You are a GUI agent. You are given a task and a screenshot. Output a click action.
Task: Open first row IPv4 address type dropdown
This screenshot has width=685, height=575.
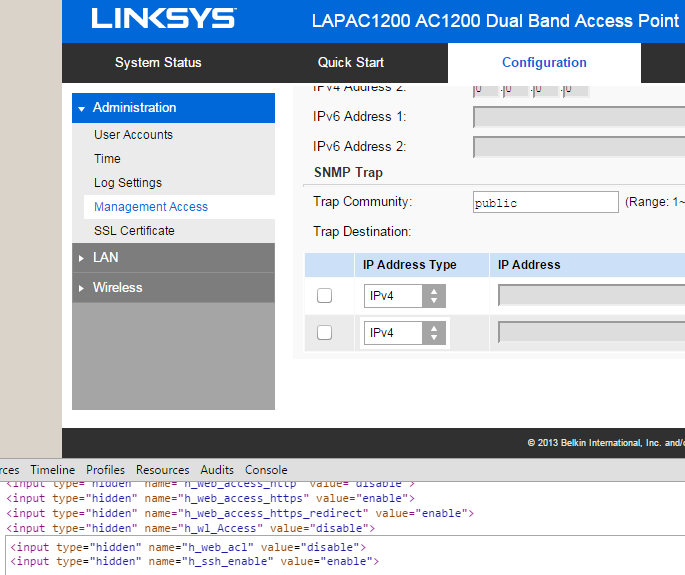click(405, 296)
